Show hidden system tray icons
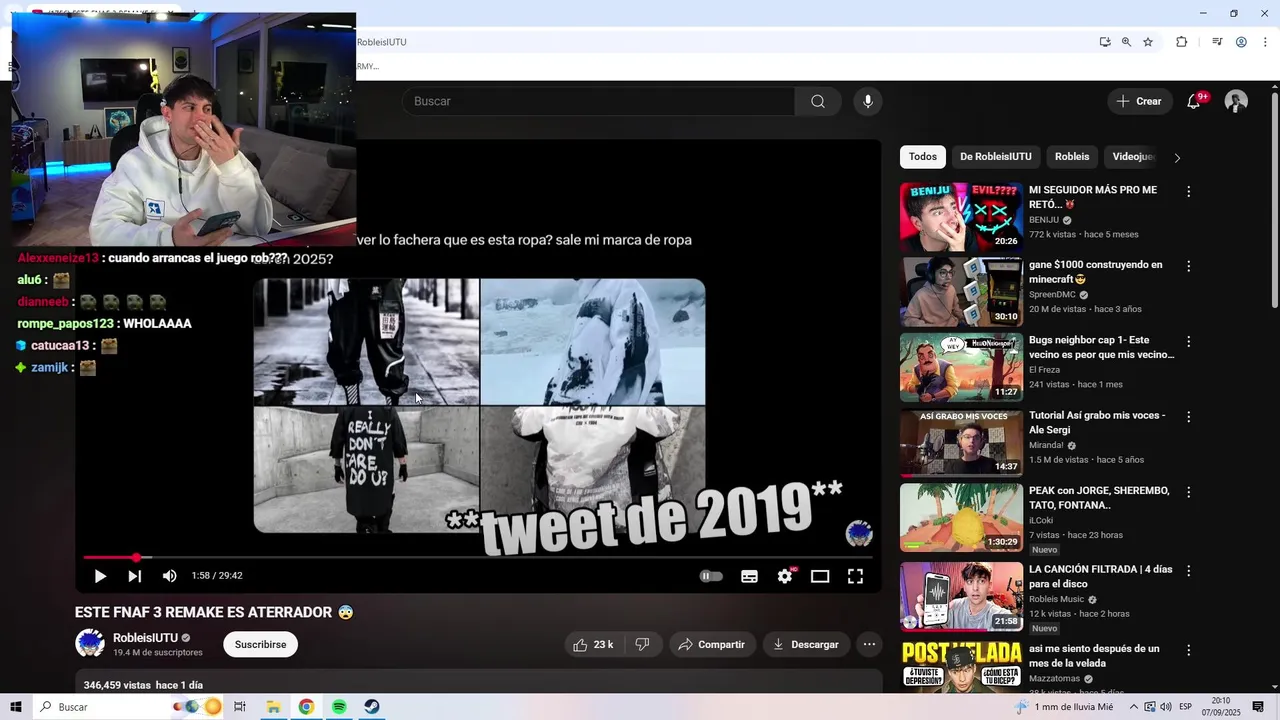Image resolution: width=1280 pixels, height=720 pixels. coord(1133,707)
